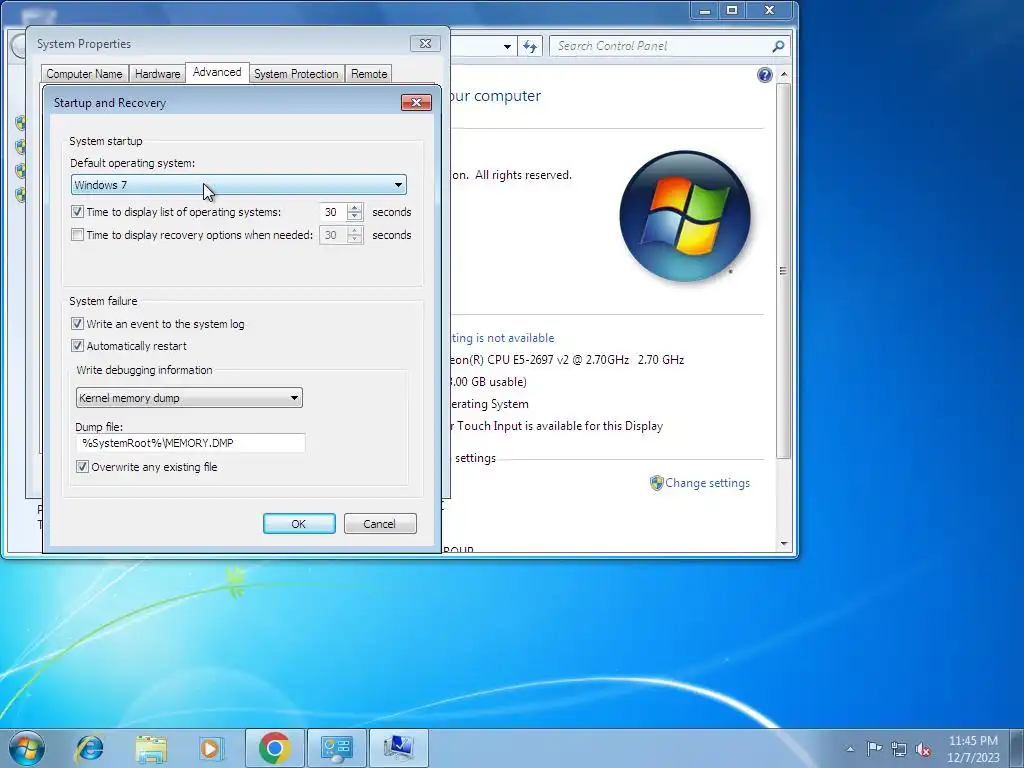Switch to Computer Name tab
The height and width of the screenshot is (768, 1024).
pos(84,74)
